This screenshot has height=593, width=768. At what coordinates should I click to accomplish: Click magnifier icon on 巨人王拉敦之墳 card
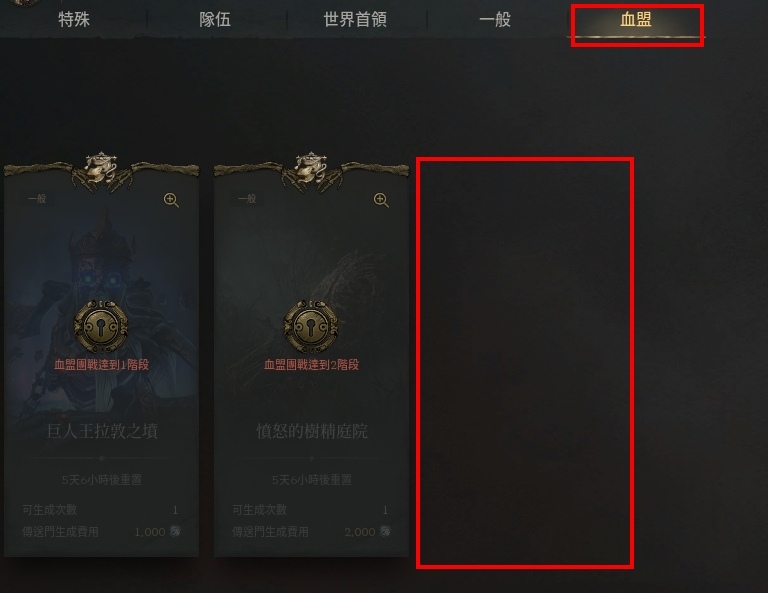(x=171, y=200)
